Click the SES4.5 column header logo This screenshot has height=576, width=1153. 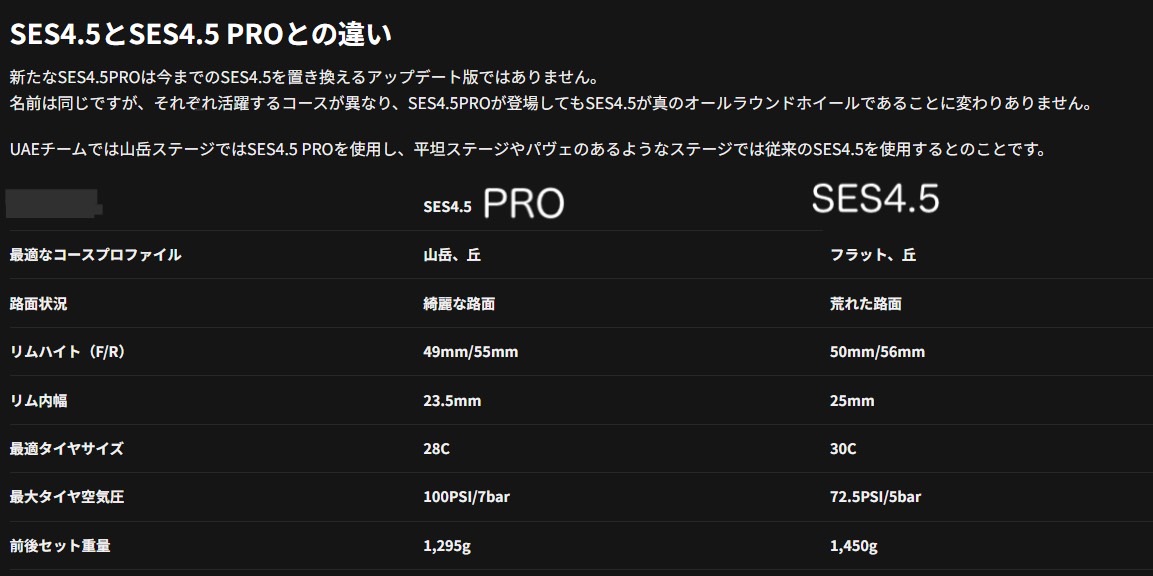pyautogui.click(x=875, y=198)
